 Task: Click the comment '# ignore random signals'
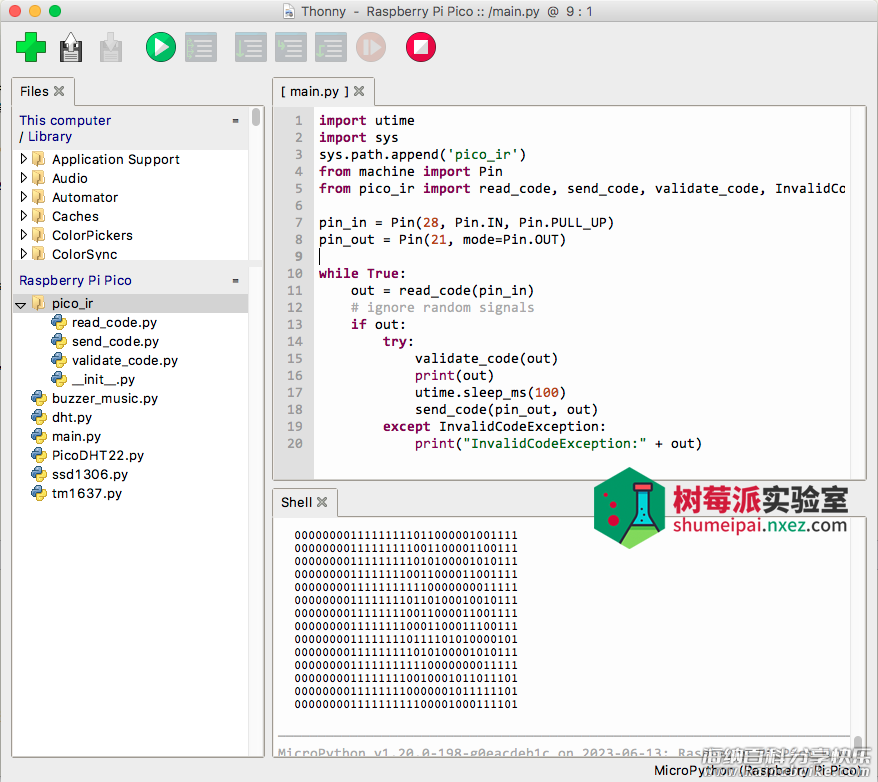[x=442, y=307]
